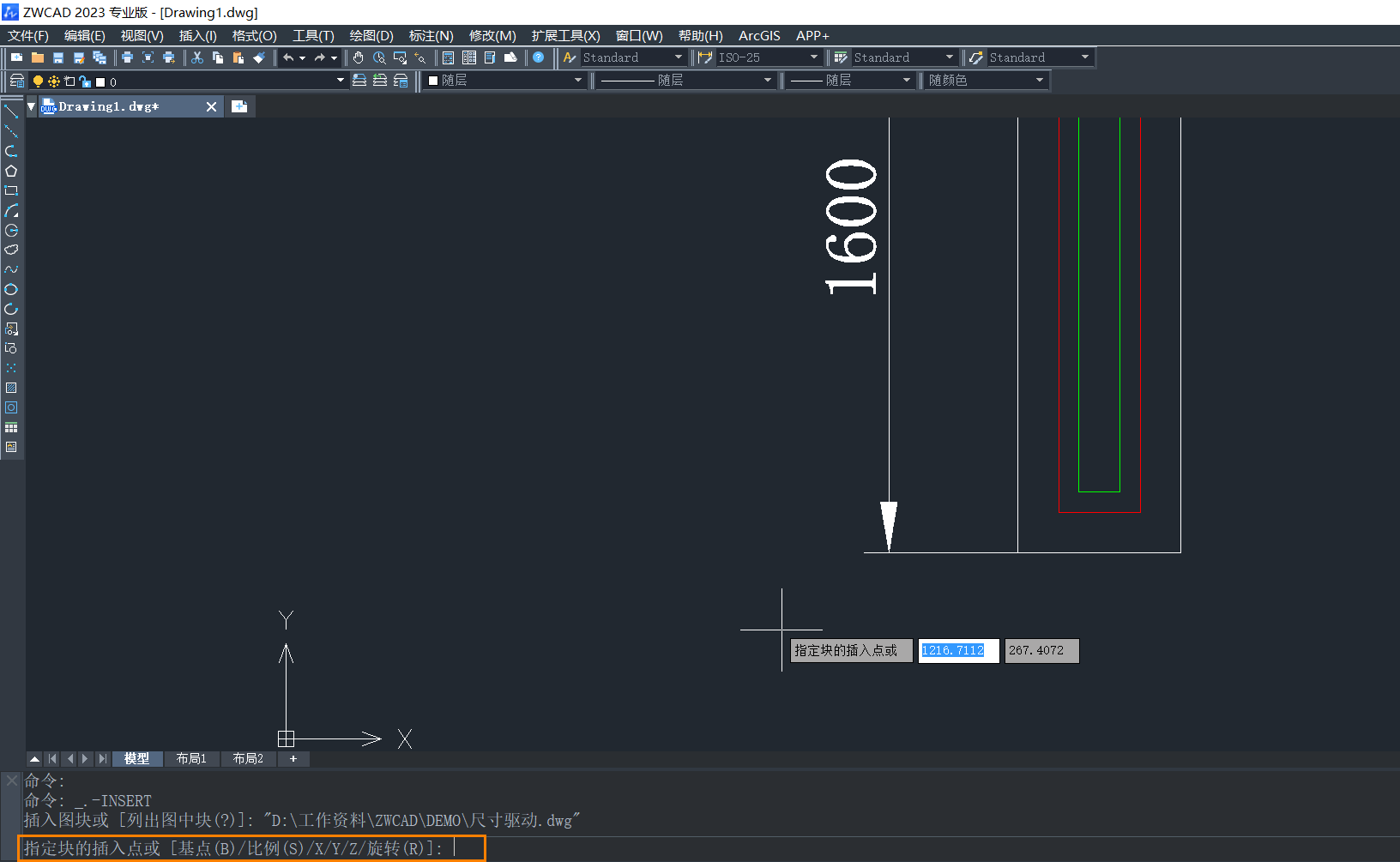Switch to the 布局2 tab
Image resolution: width=1400 pixels, height=862 pixels.
(249, 759)
